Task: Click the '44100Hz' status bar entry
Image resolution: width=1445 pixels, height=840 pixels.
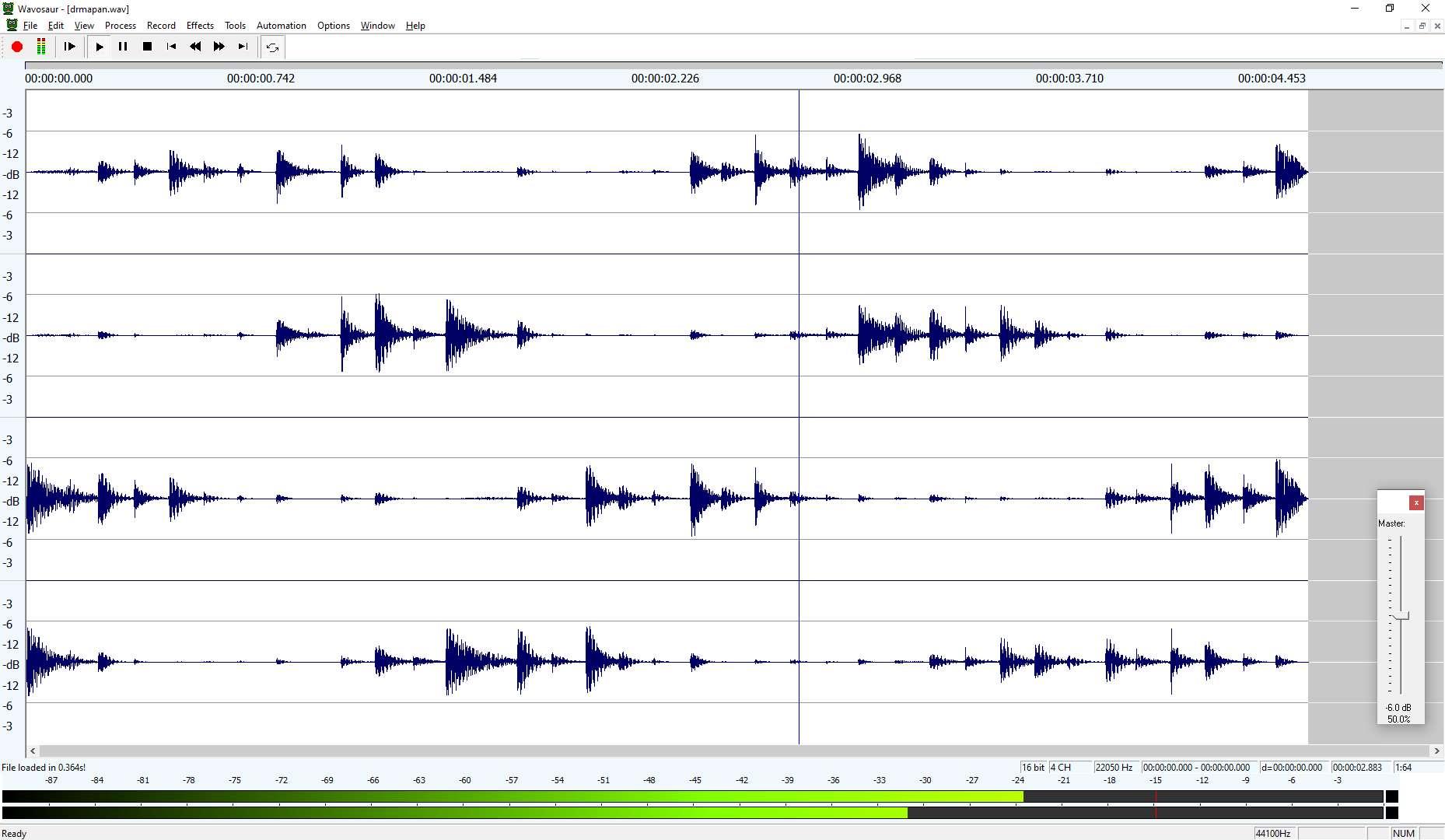Action: coord(1275,834)
